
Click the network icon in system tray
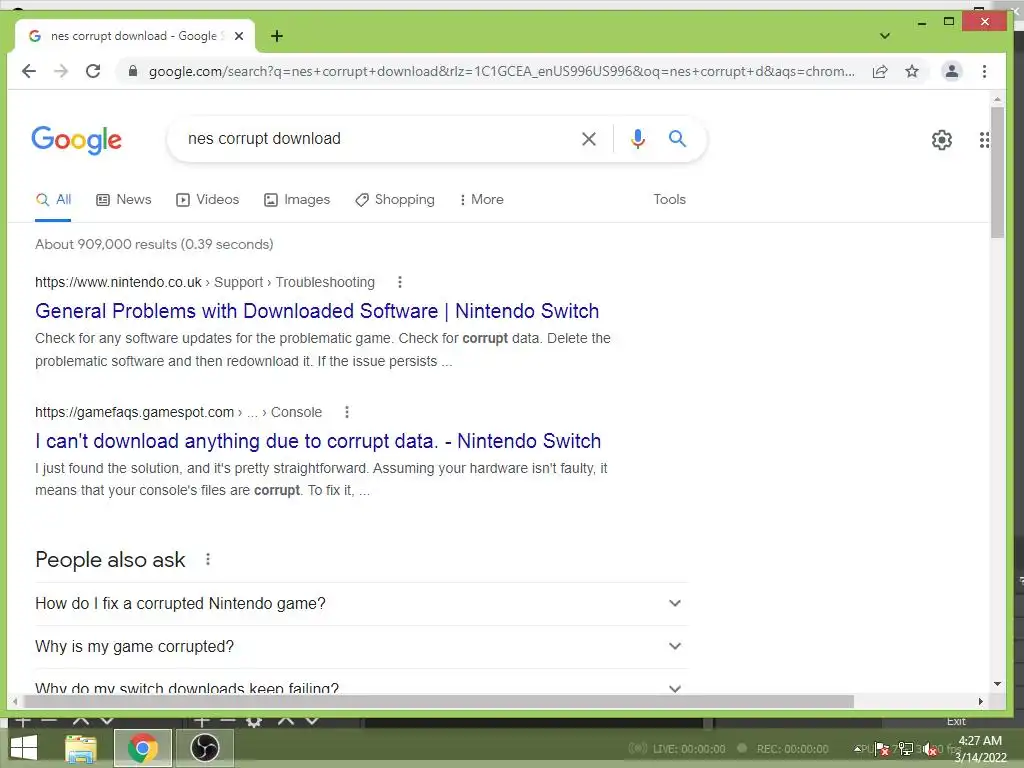905,748
